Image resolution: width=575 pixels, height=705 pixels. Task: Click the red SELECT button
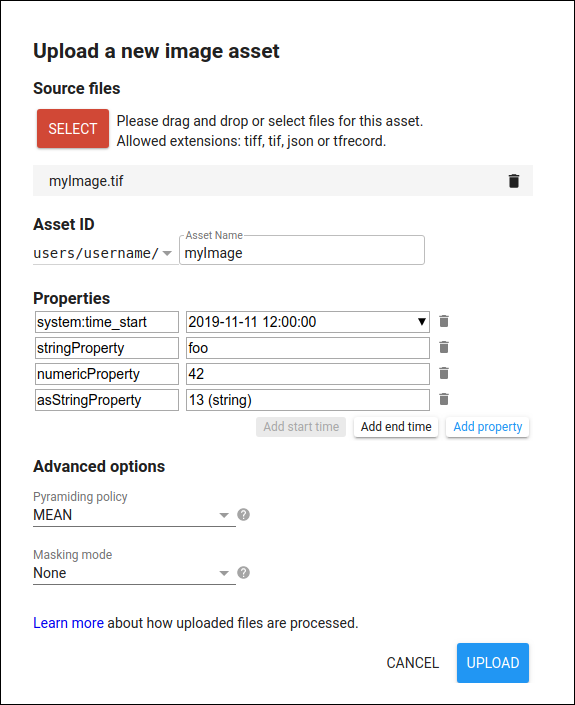(73, 129)
